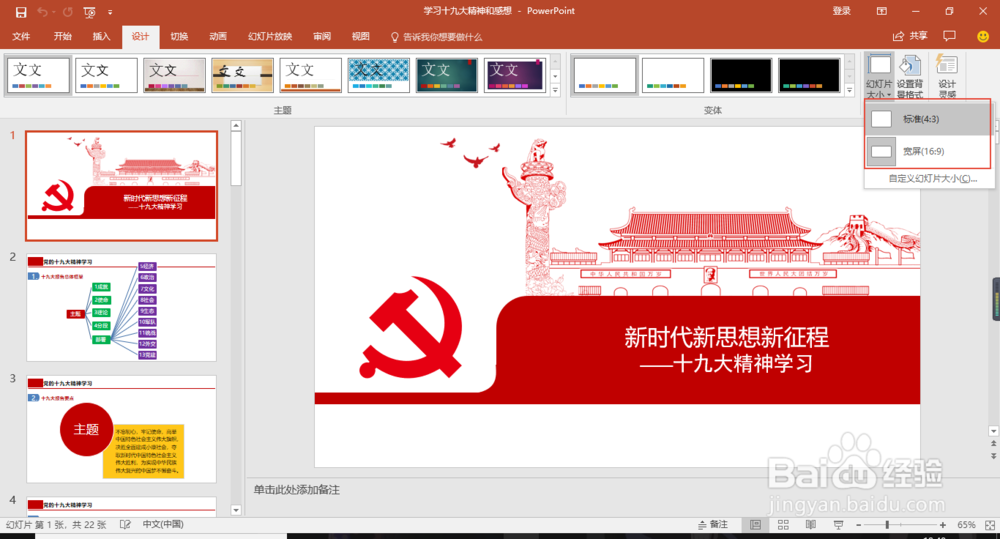Image resolution: width=1000 pixels, height=539 pixels.
Task: Click the 中文(中国) language indicator
Action: pyautogui.click(x=163, y=524)
